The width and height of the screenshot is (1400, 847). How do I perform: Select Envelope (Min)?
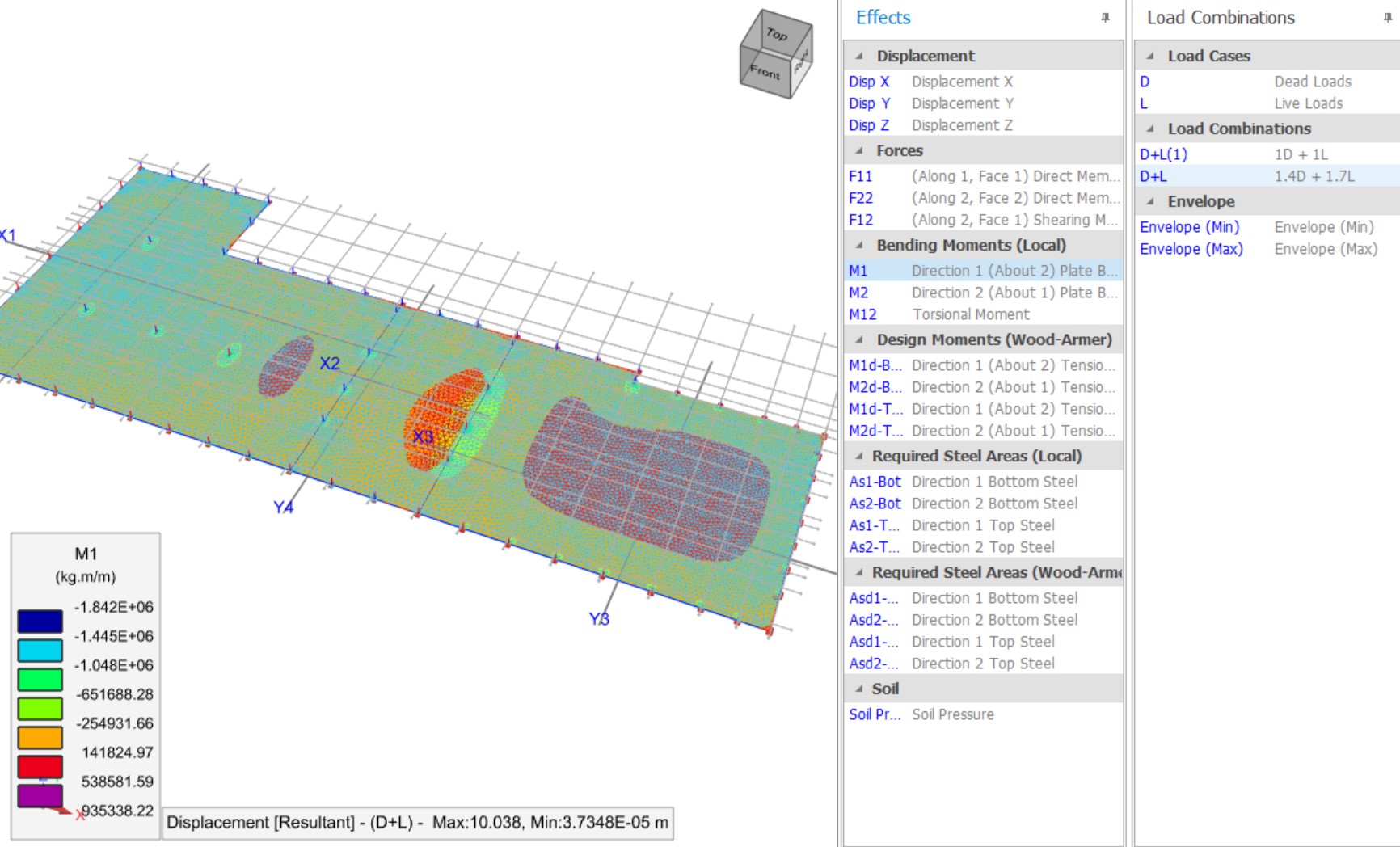1267,227
